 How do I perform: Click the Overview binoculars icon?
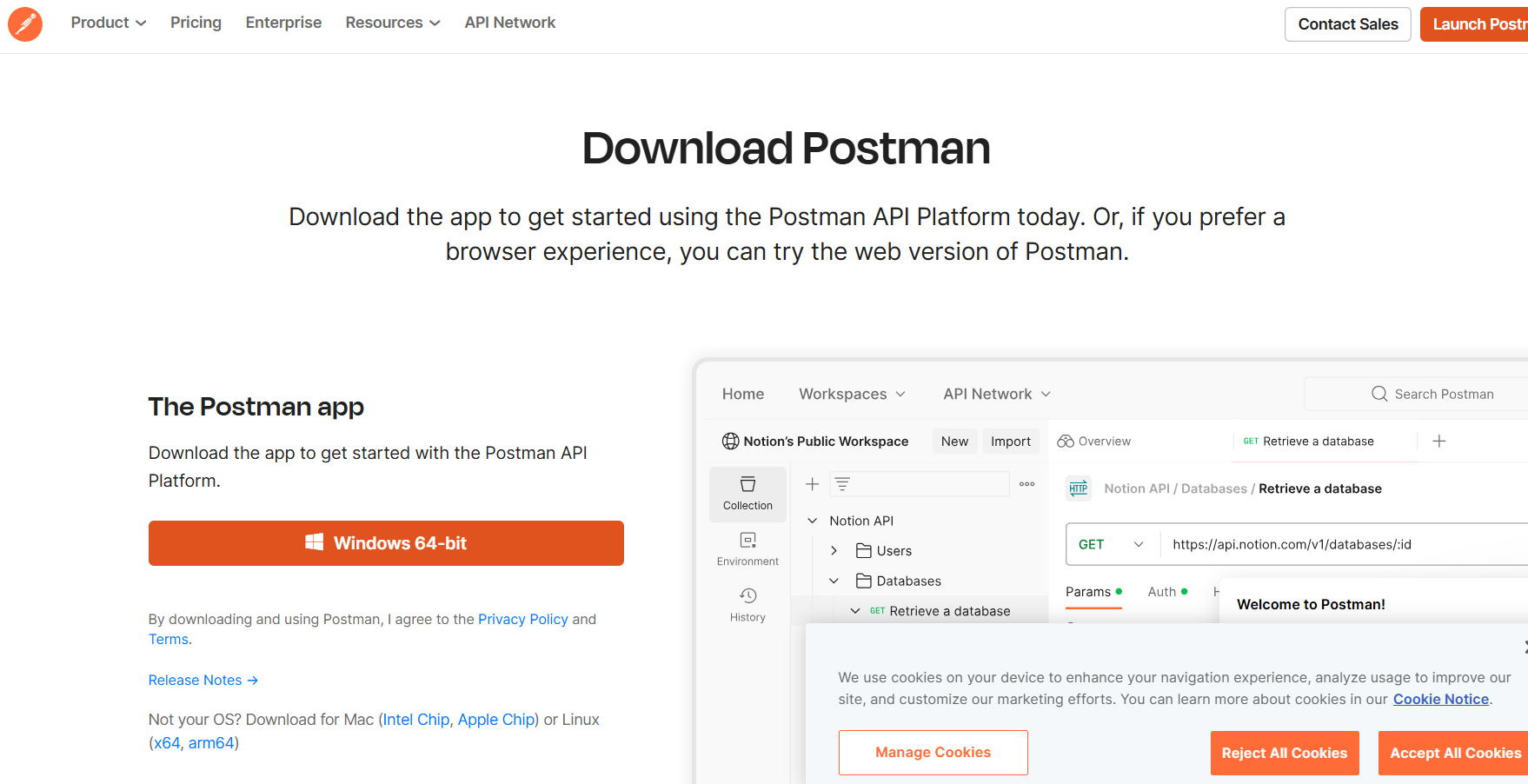[1066, 442]
